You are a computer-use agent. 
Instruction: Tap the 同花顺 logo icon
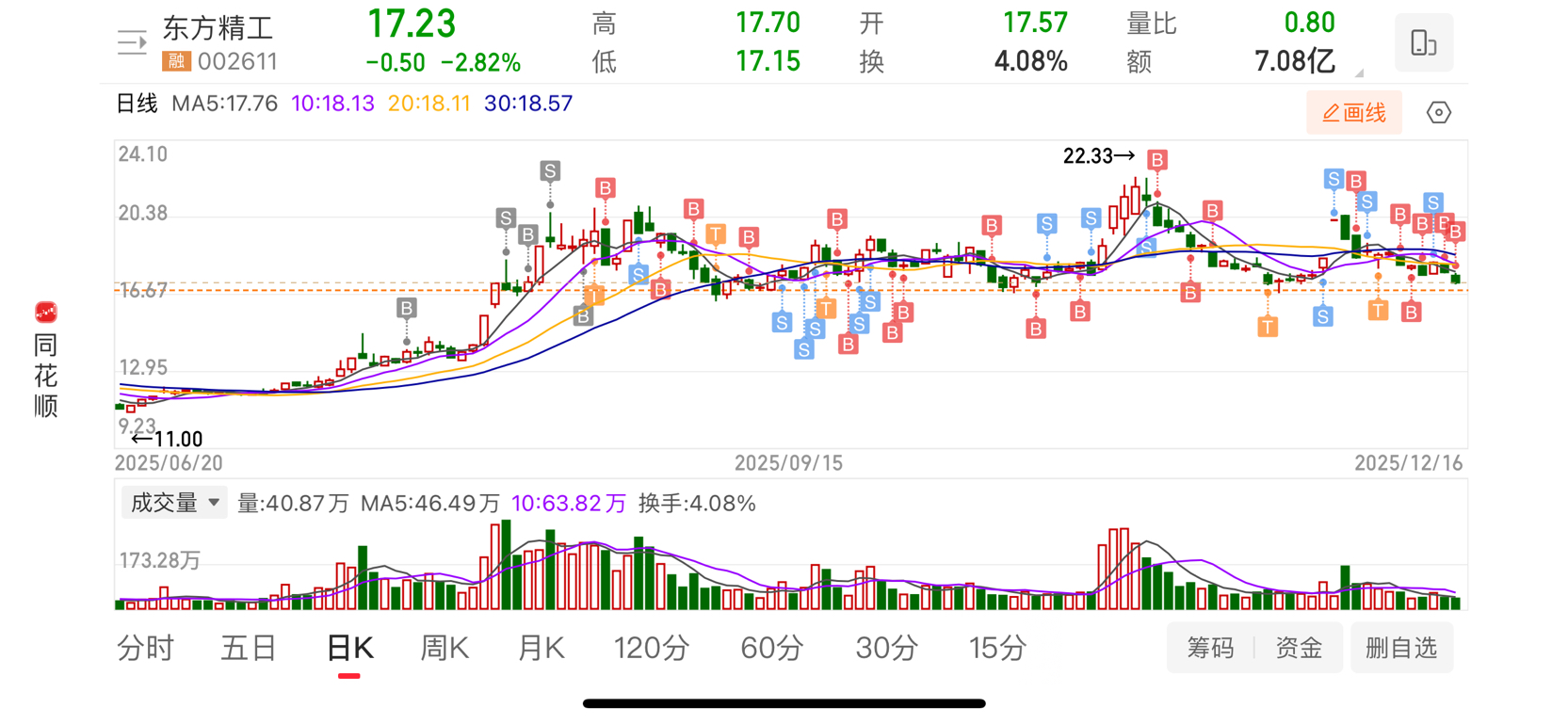45,313
